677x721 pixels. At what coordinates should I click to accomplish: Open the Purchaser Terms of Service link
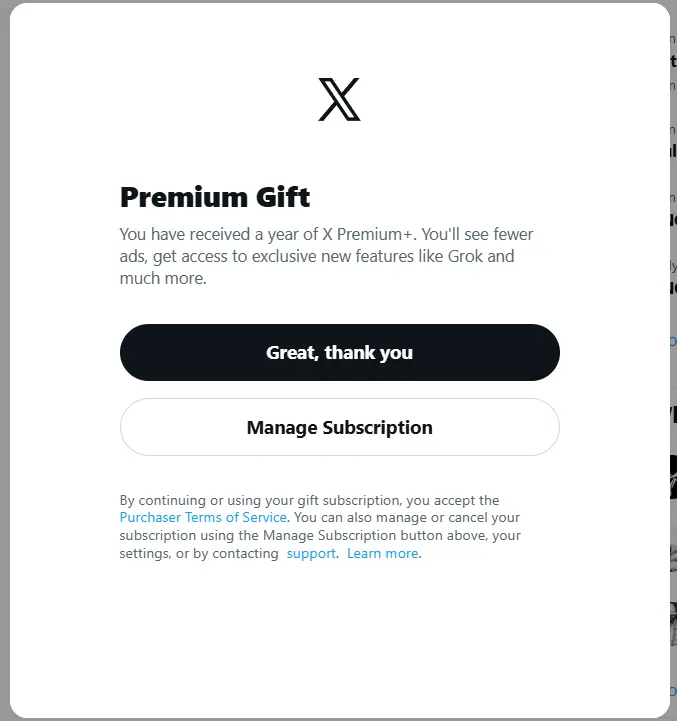(x=203, y=517)
